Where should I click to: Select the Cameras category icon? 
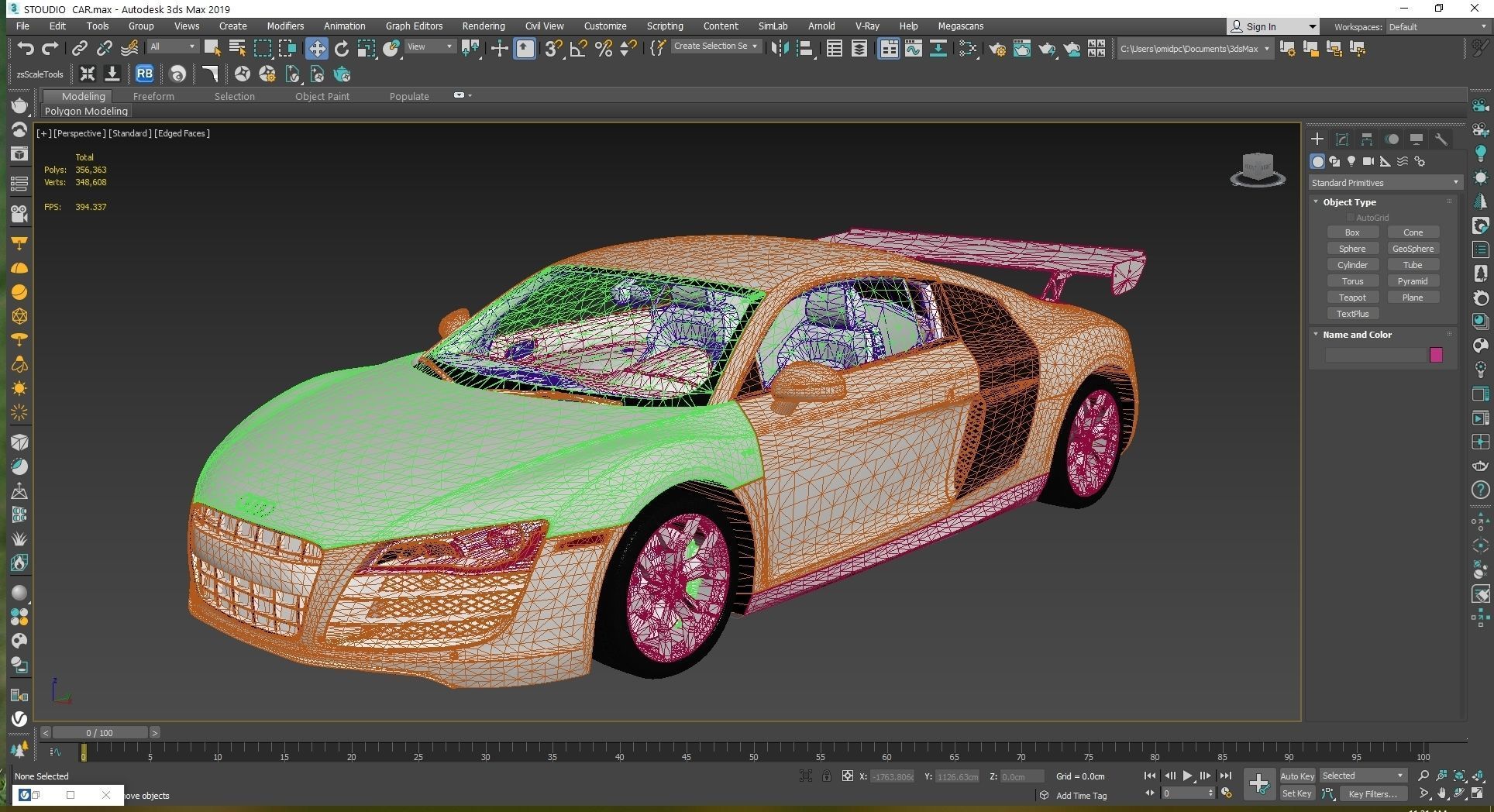[x=1368, y=161]
